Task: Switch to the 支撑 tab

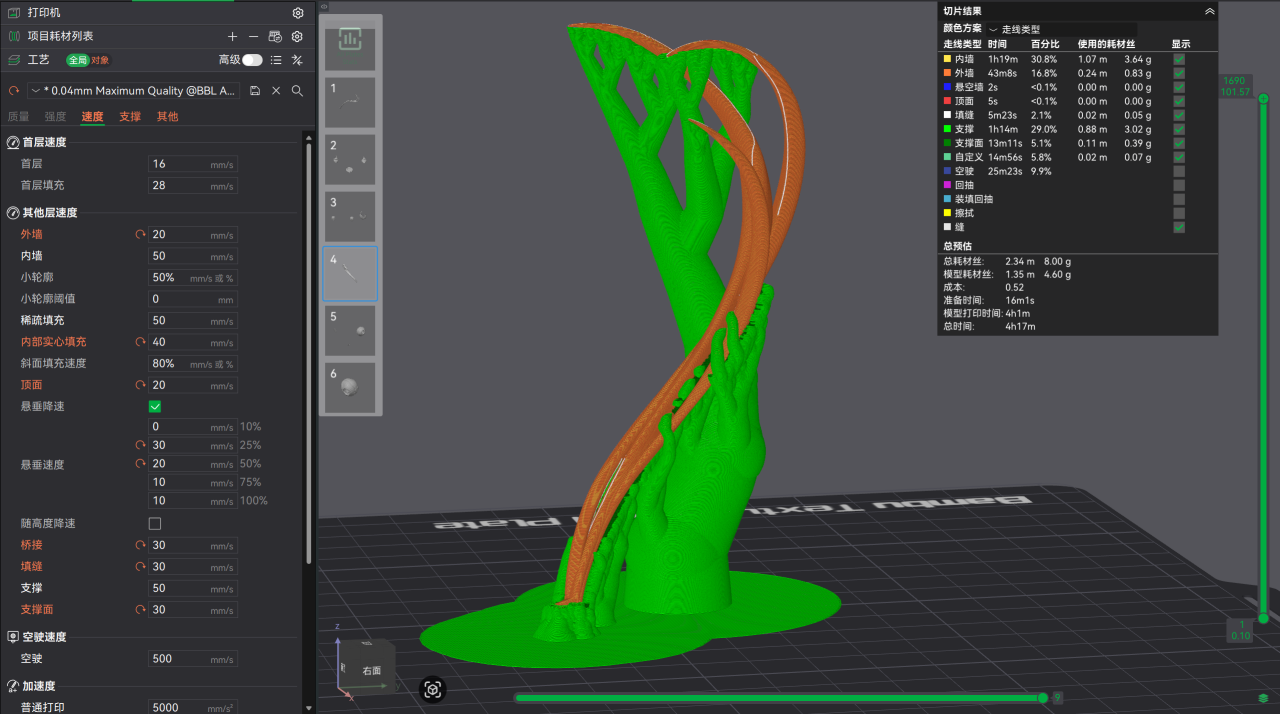Action: point(130,117)
